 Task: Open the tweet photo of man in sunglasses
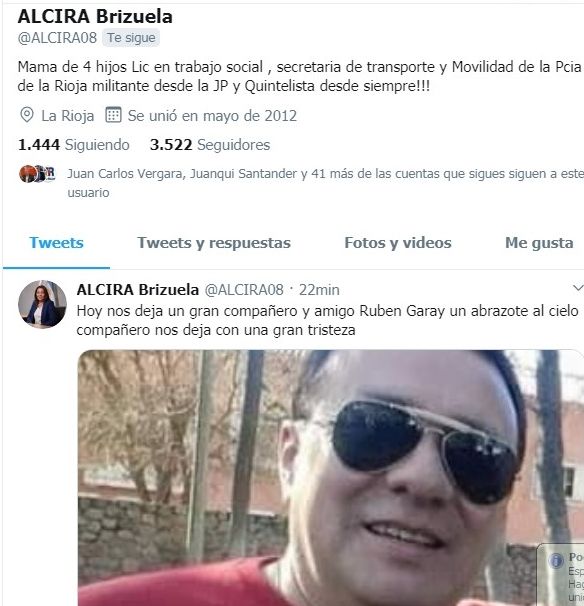331,478
